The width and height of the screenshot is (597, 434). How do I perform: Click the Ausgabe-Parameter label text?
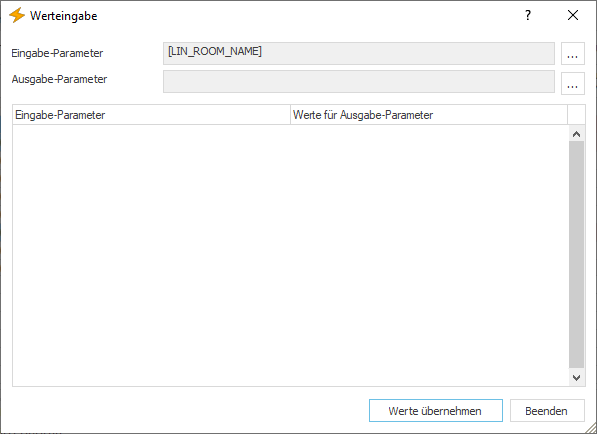(x=59, y=79)
